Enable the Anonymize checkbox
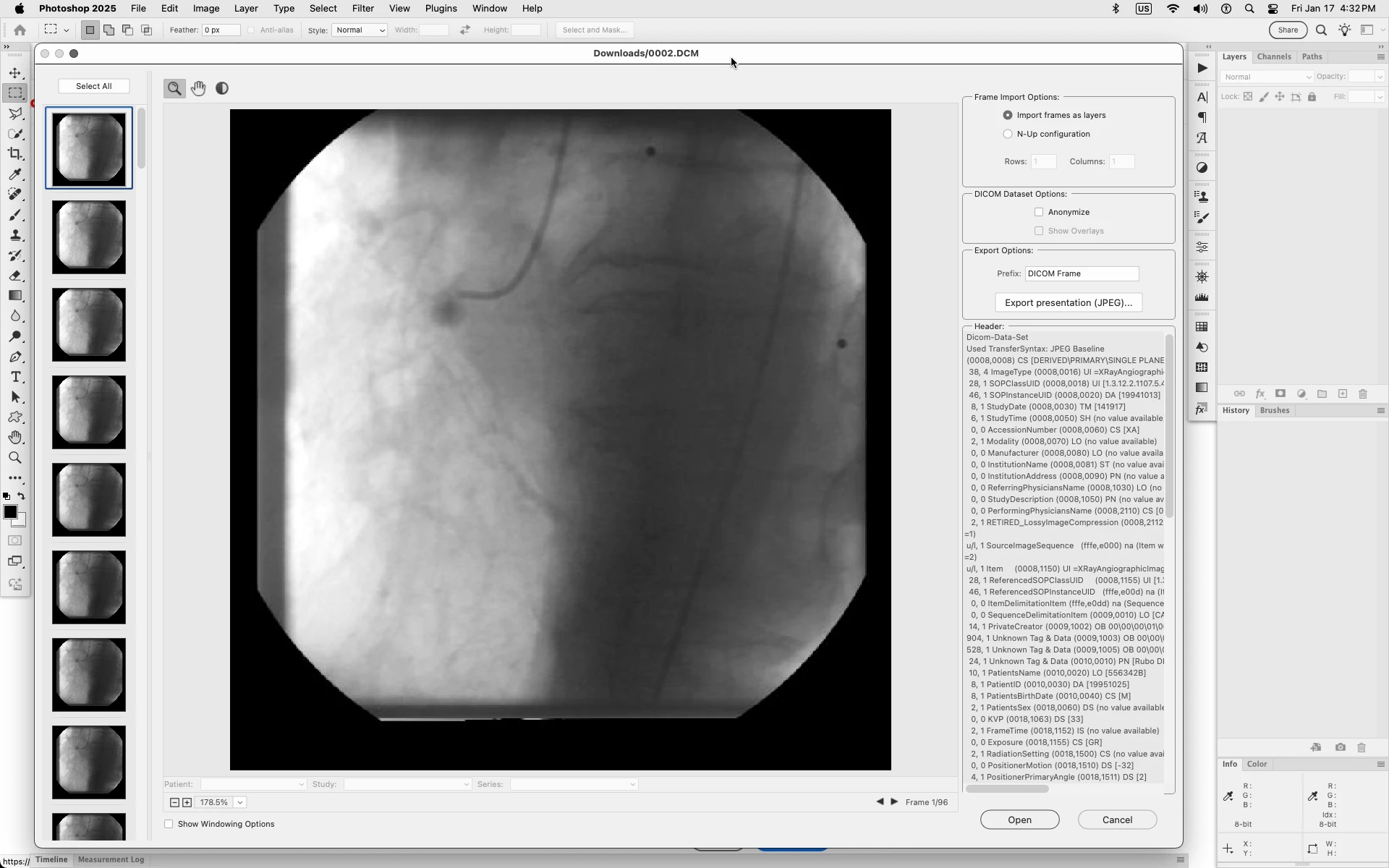The width and height of the screenshot is (1389, 868). [1039, 212]
